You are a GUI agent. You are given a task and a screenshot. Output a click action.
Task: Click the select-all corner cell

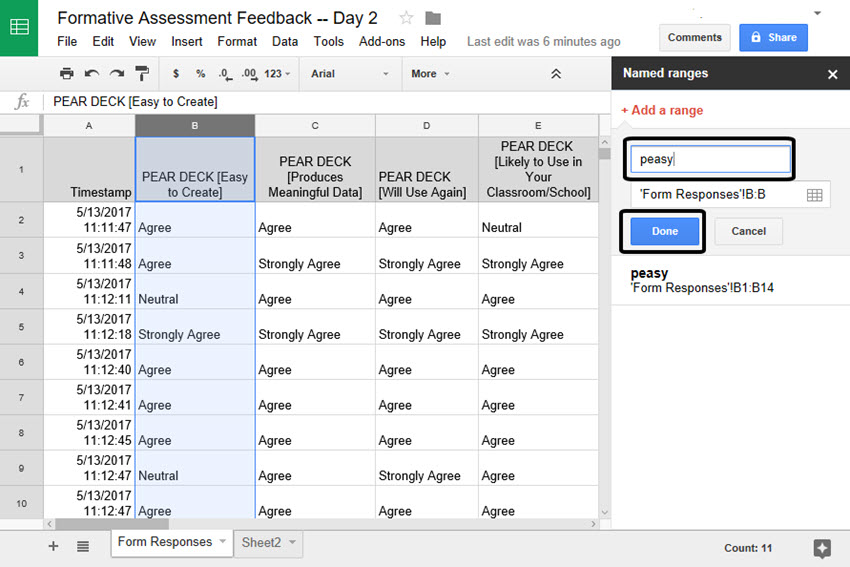click(x=21, y=125)
